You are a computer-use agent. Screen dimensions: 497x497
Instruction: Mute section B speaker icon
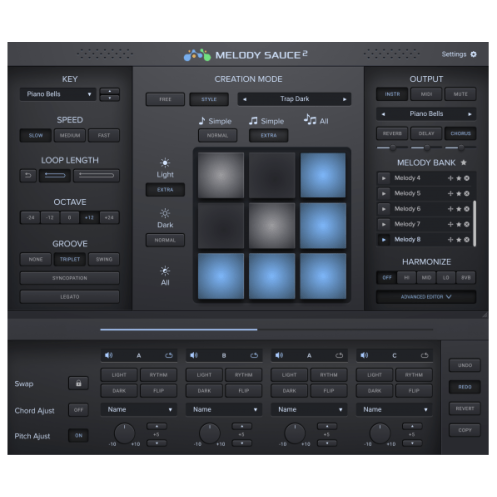(x=194, y=355)
